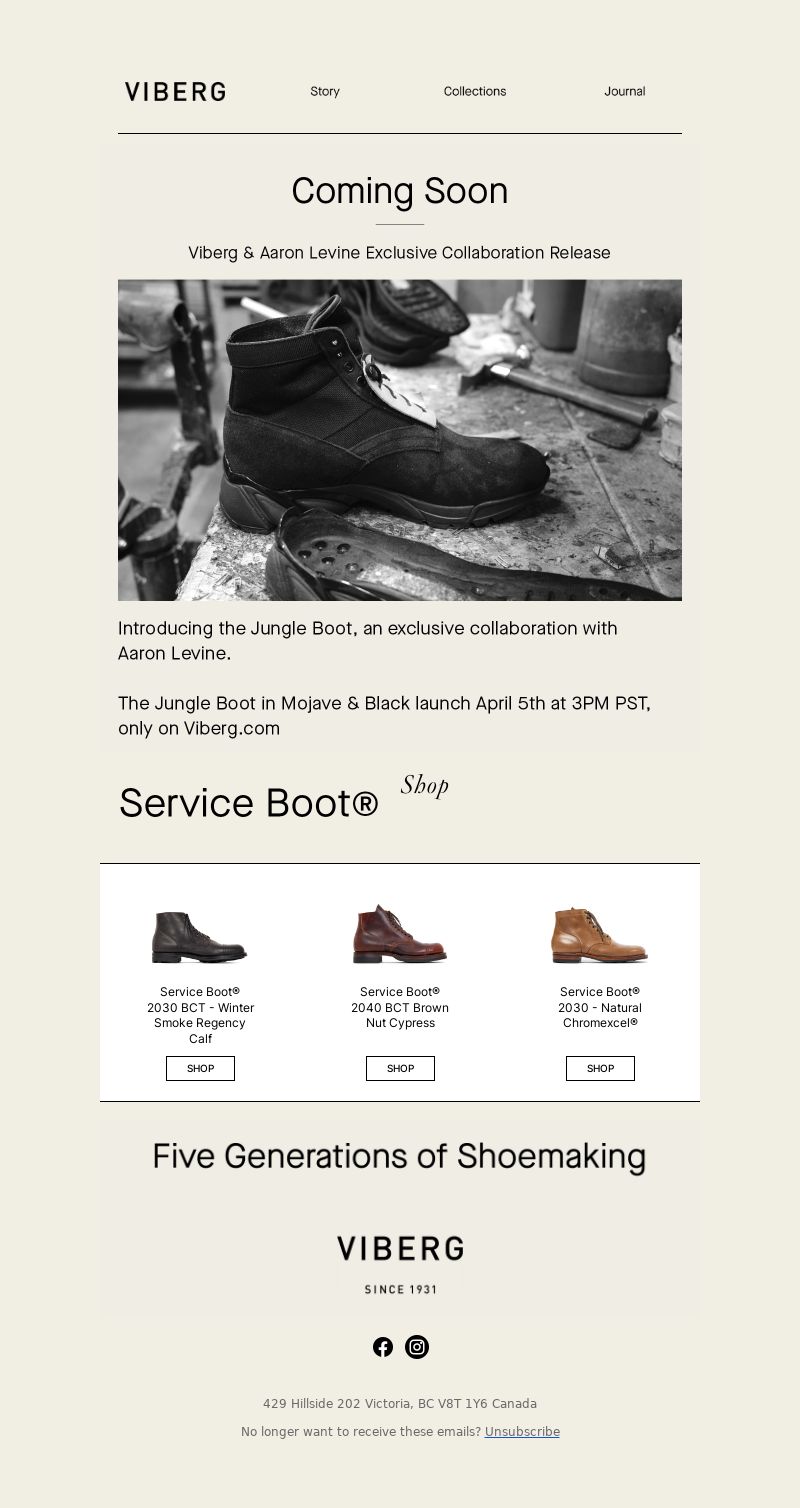Click the Service Boot® heading

coord(248,803)
